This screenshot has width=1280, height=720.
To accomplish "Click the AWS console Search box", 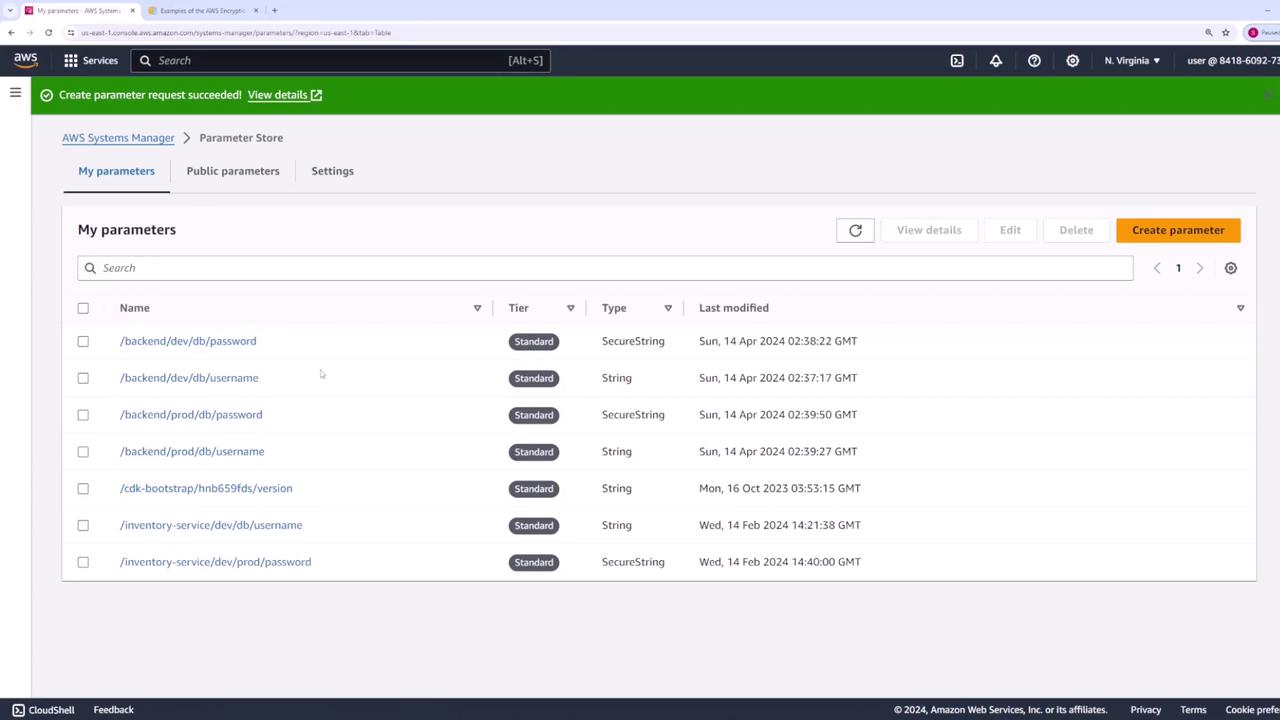I will coord(340,60).
